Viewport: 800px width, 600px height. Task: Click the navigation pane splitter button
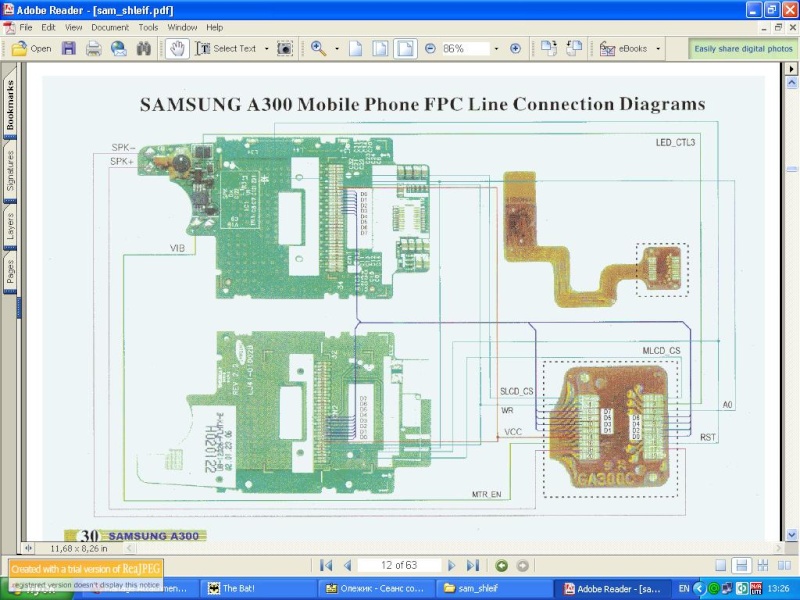pyautogui.click(x=28, y=548)
